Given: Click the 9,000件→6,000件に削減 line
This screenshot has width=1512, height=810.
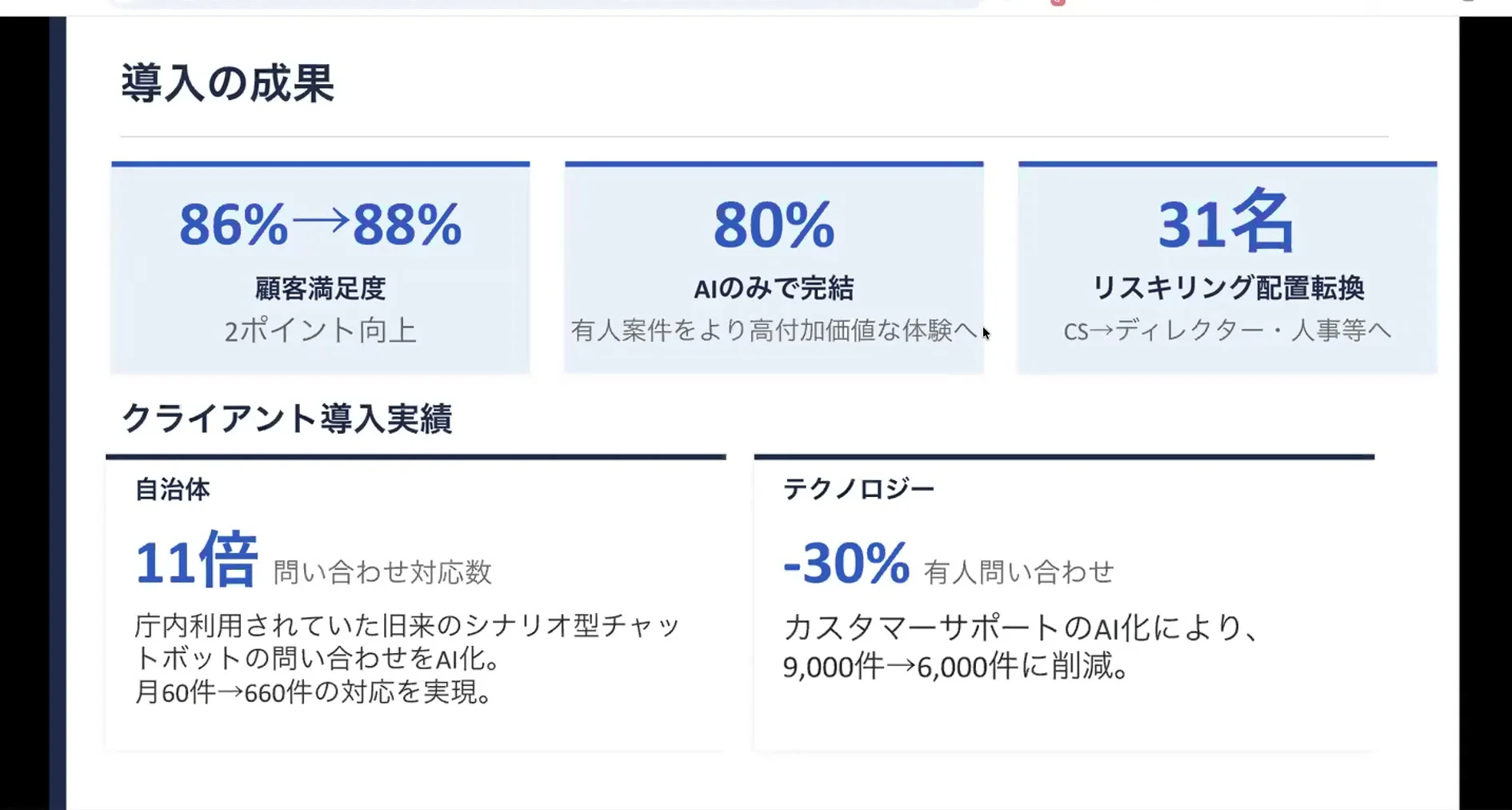Looking at the screenshot, I should click(x=956, y=667).
